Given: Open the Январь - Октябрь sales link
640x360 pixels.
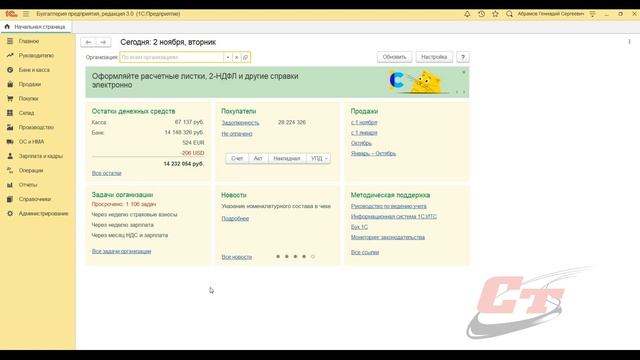Looking at the screenshot, I should [373, 153].
